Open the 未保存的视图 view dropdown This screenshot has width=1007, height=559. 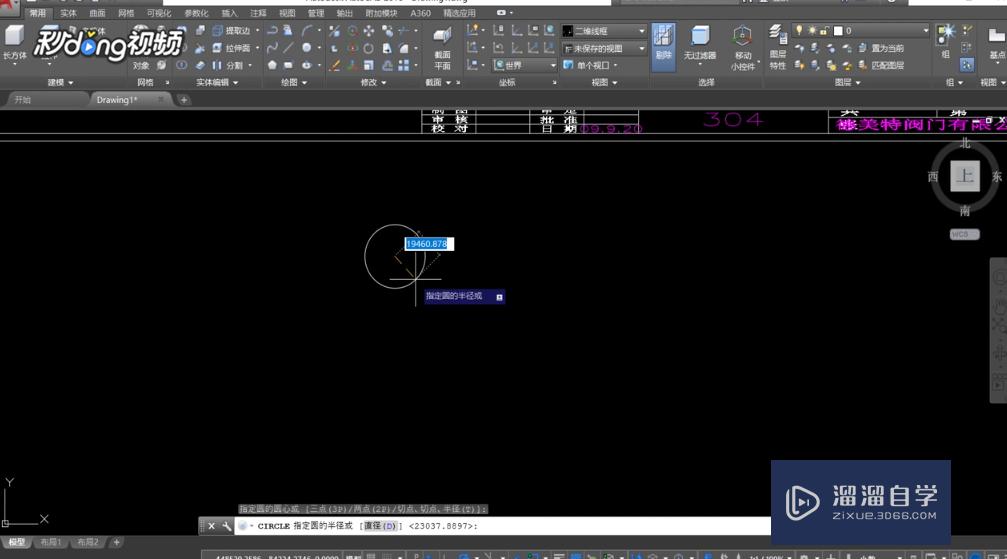(x=604, y=48)
